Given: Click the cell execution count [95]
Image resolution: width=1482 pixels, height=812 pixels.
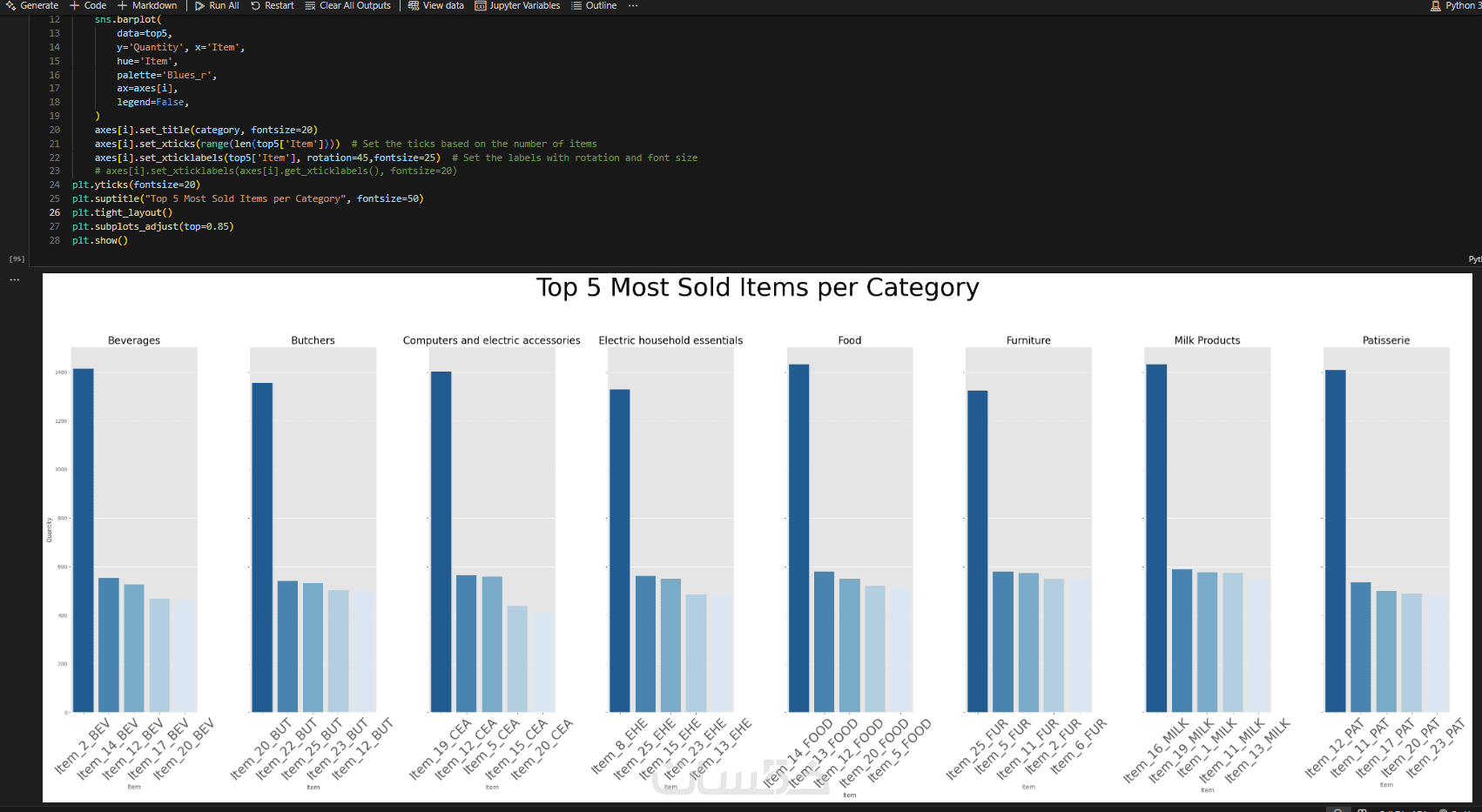Looking at the screenshot, I should (17, 259).
